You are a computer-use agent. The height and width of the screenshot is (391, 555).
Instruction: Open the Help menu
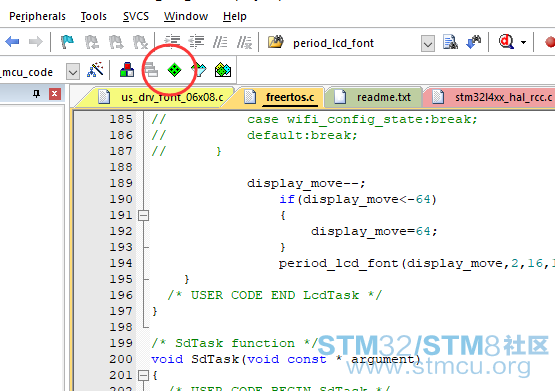tap(235, 16)
